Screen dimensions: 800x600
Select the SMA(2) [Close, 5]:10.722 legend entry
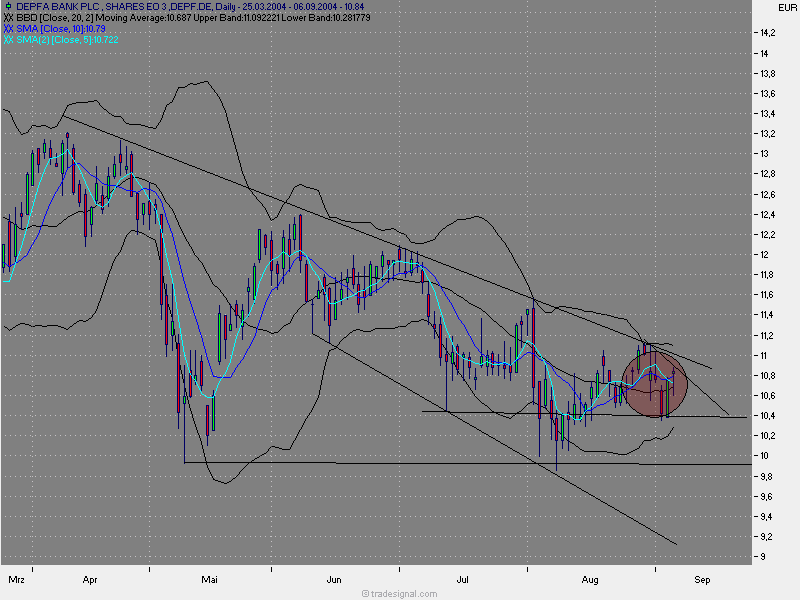pos(67,40)
